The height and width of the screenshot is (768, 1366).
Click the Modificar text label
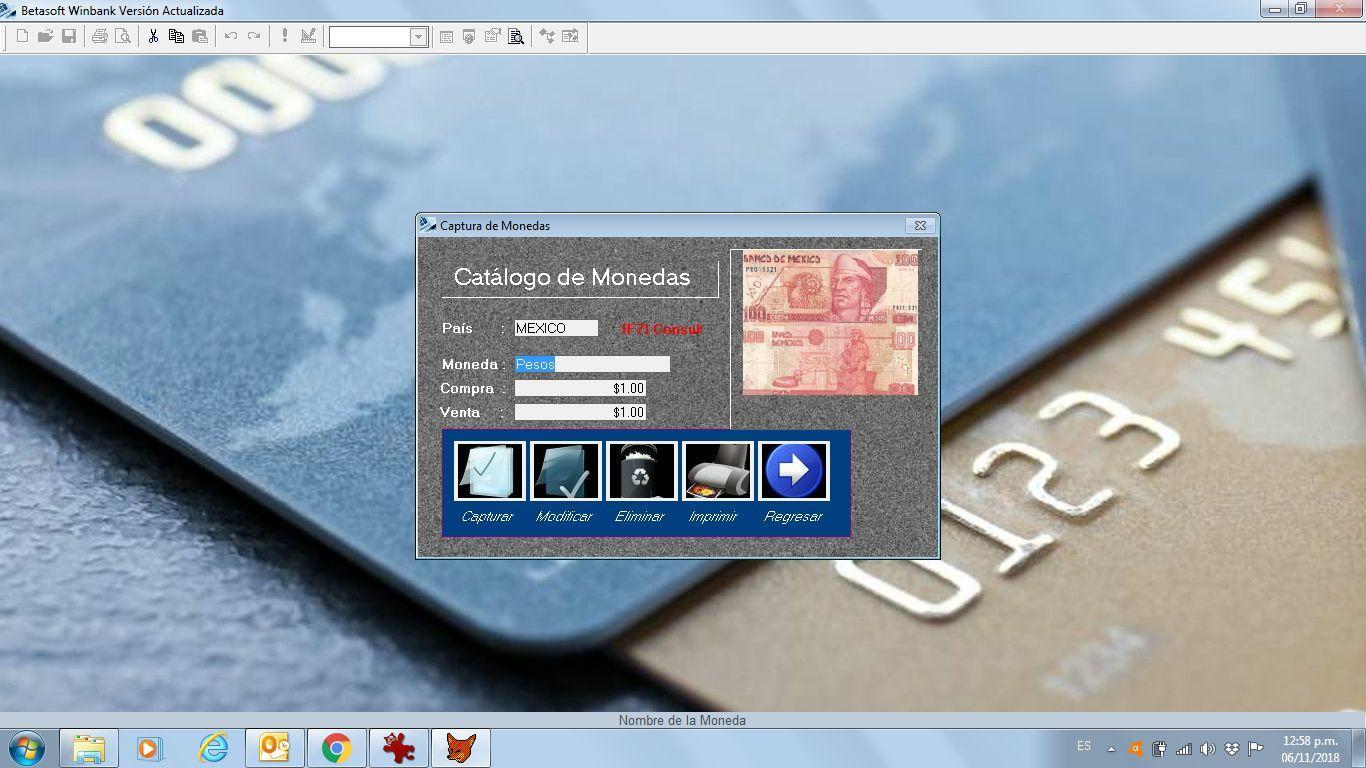coord(564,517)
